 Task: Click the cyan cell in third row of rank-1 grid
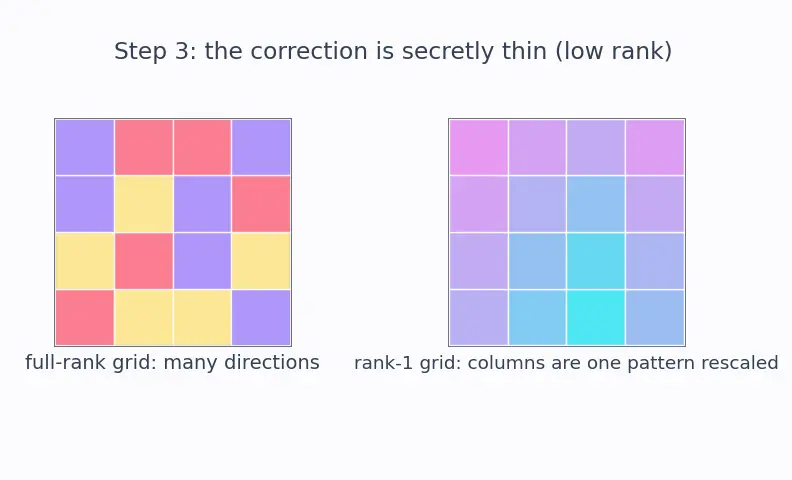coord(596,261)
